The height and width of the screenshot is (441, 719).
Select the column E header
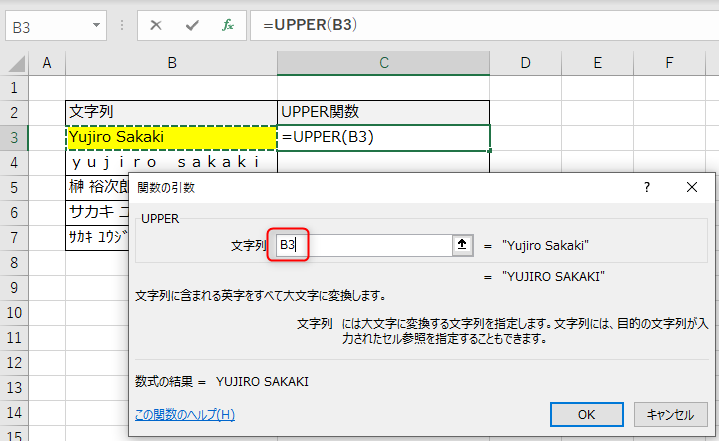pyautogui.click(x=597, y=63)
